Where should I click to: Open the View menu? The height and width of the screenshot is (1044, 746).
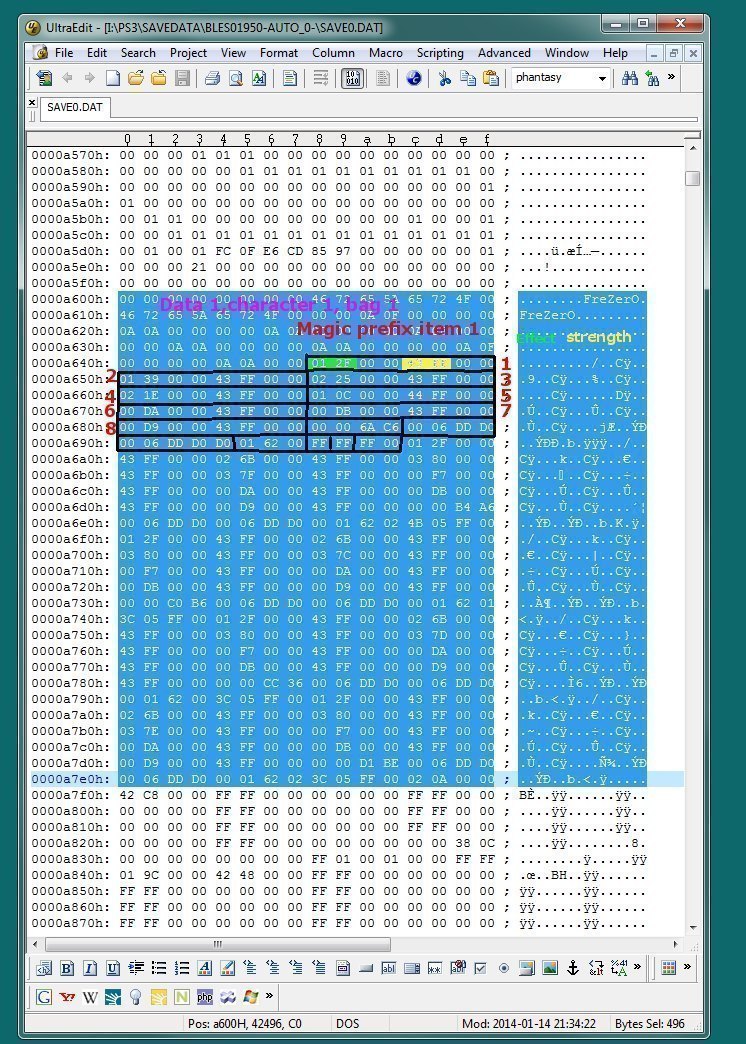[233, 53]
